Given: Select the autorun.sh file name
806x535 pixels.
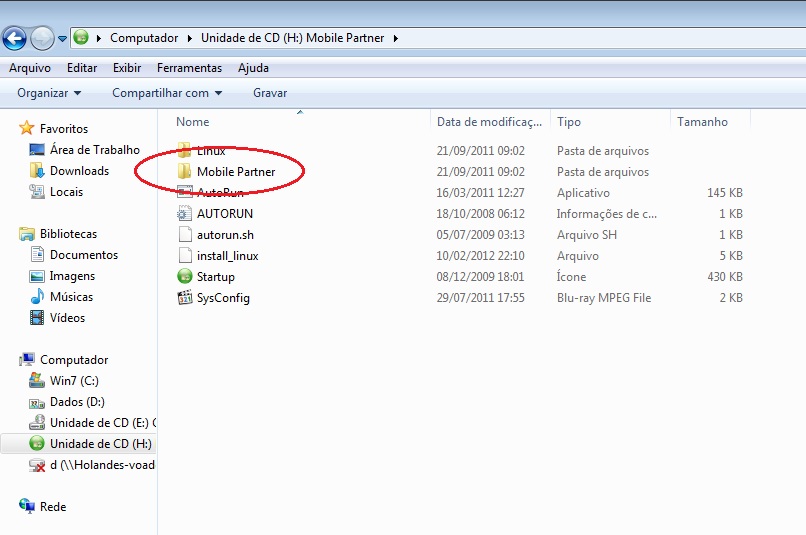Looking at the screenshot, I should tap(225, 235).
